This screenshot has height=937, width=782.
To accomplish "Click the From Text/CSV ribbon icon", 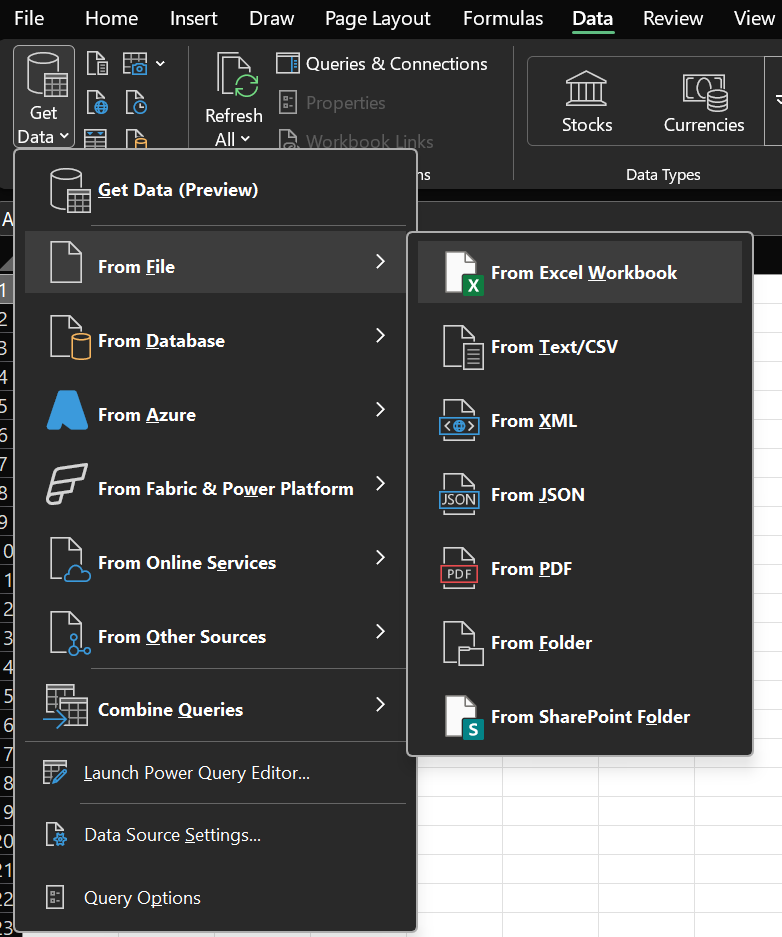I will [x=98, y=65].
